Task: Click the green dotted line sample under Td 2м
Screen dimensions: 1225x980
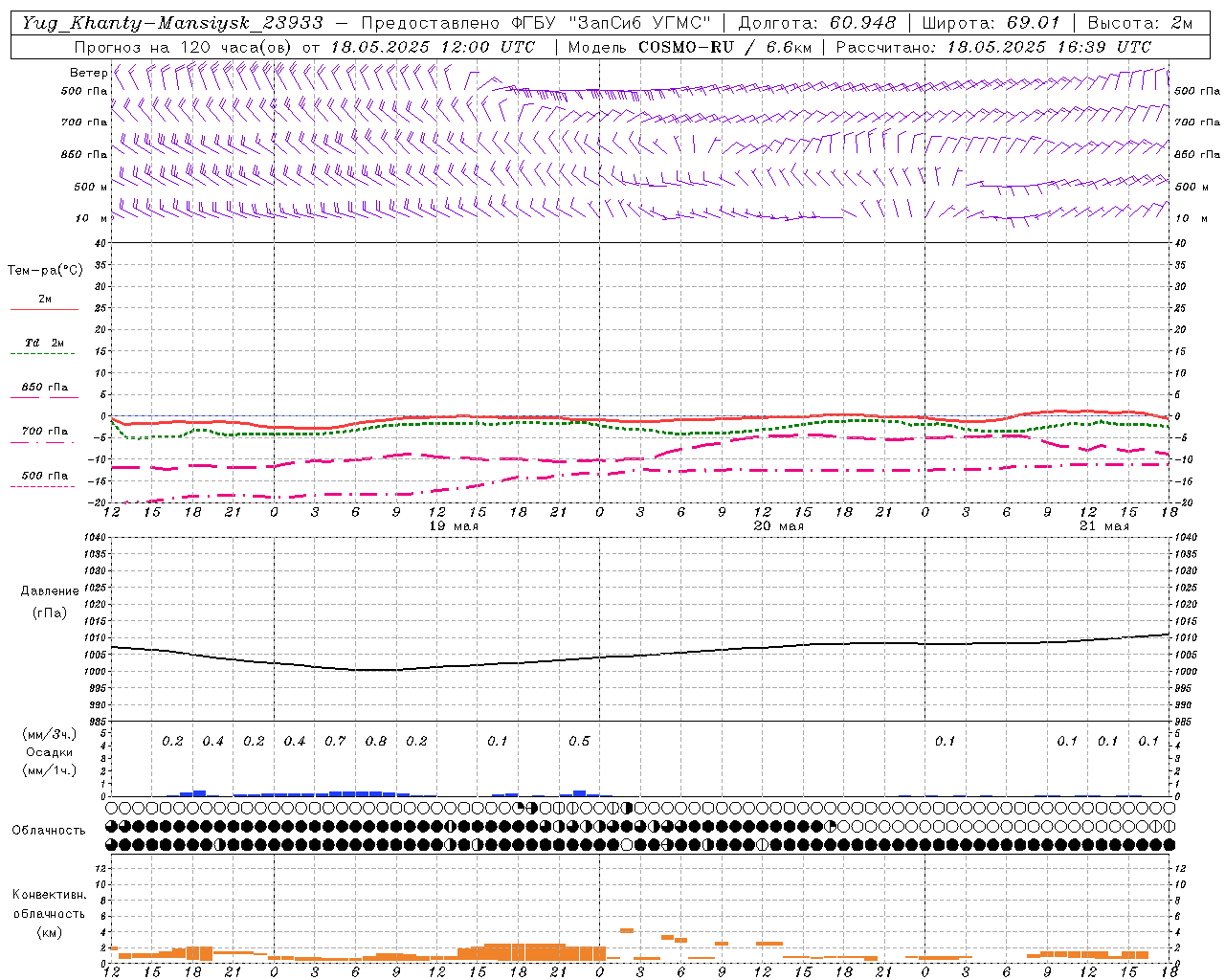Action: pos(42,354)
